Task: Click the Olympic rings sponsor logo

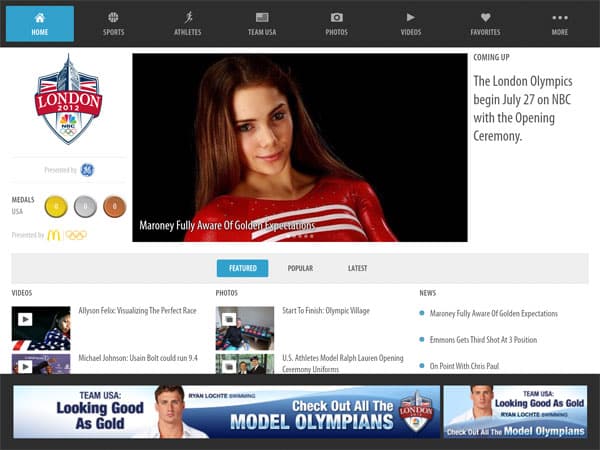Action: coord(76,235)
